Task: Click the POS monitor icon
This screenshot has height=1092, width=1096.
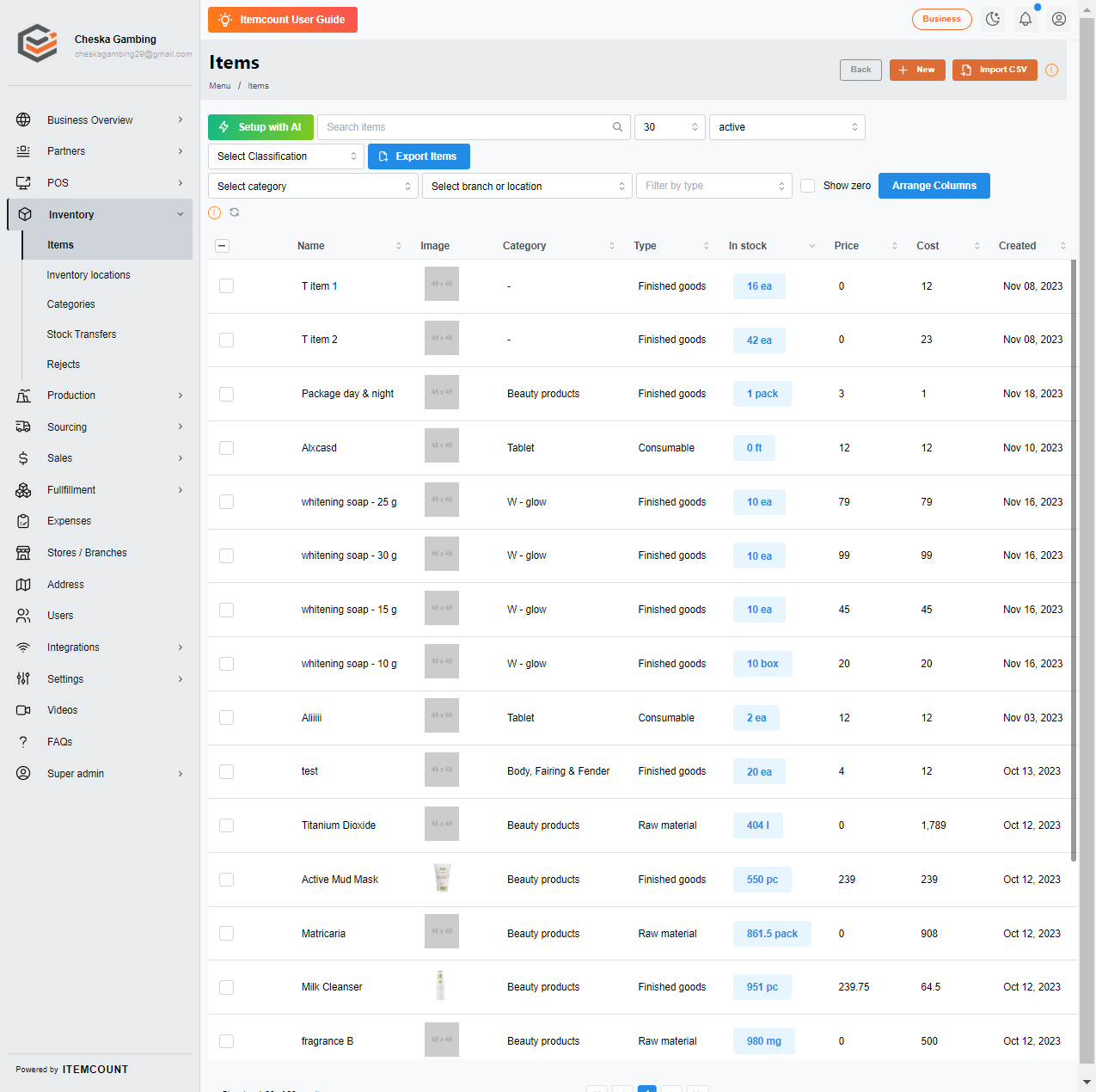Action: coord(23,182)
